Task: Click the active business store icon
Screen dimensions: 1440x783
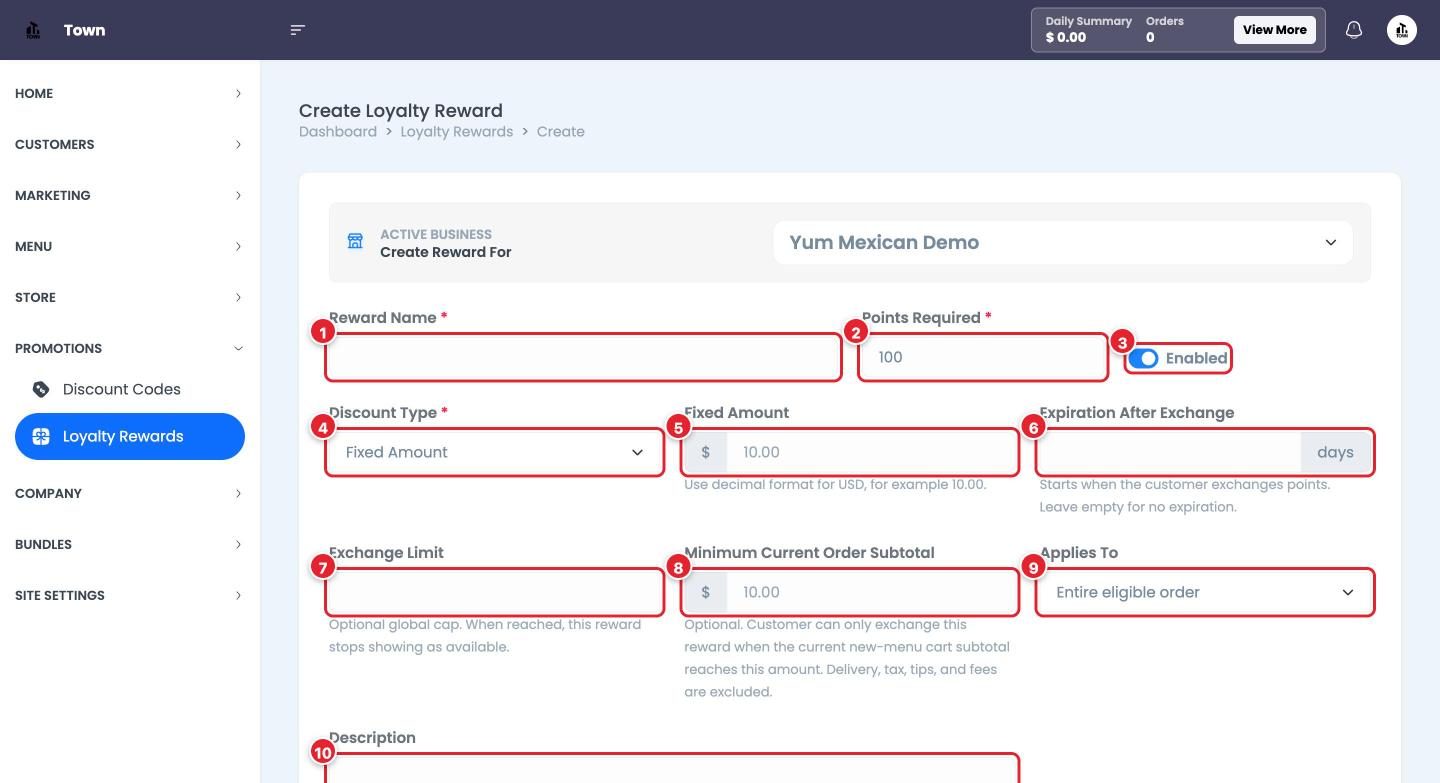Action: click(355, 241)
